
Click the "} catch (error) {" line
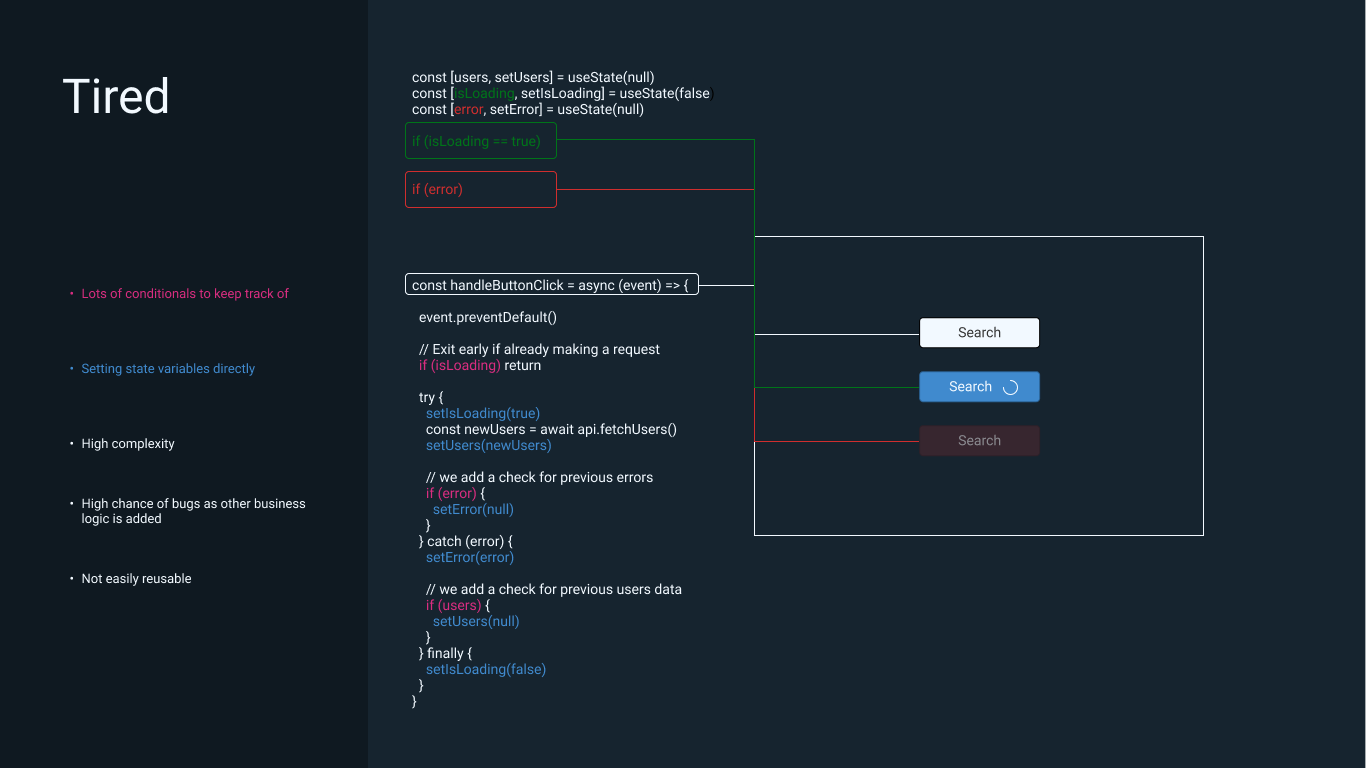[x=466, y=541]
